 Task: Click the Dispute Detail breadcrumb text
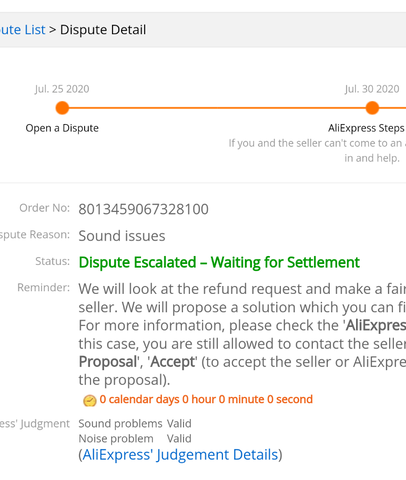pos(103,30)
